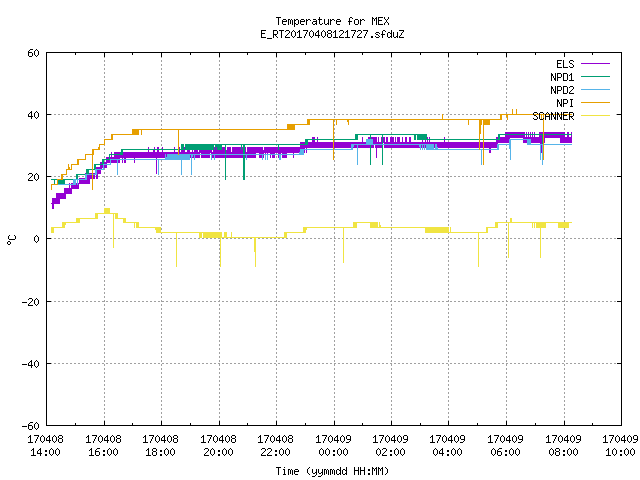Click the y-axis value 40
Screen dimensions: 640x480
[33, 115]
